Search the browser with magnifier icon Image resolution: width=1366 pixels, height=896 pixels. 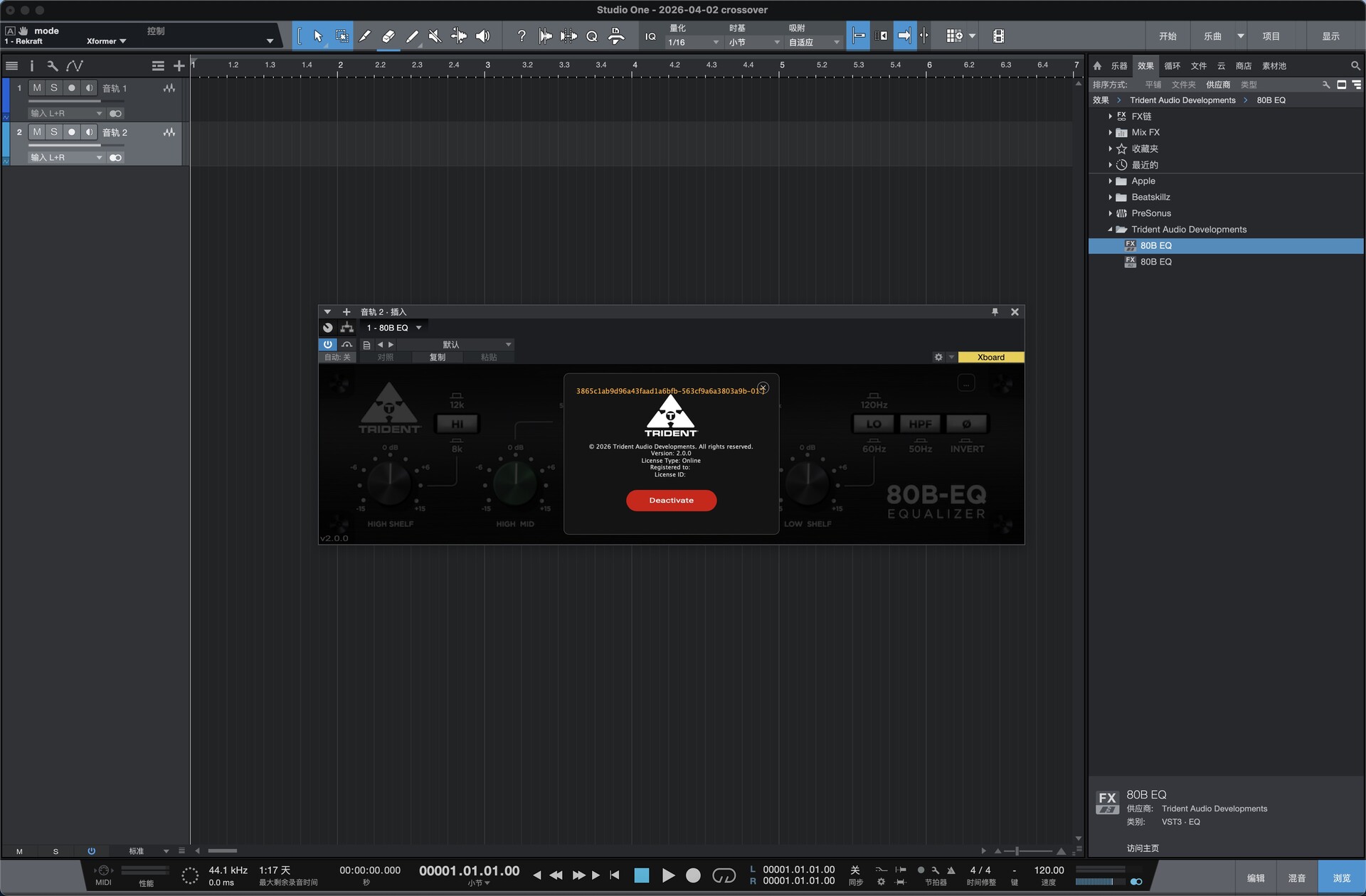[x=1355, y=66]
